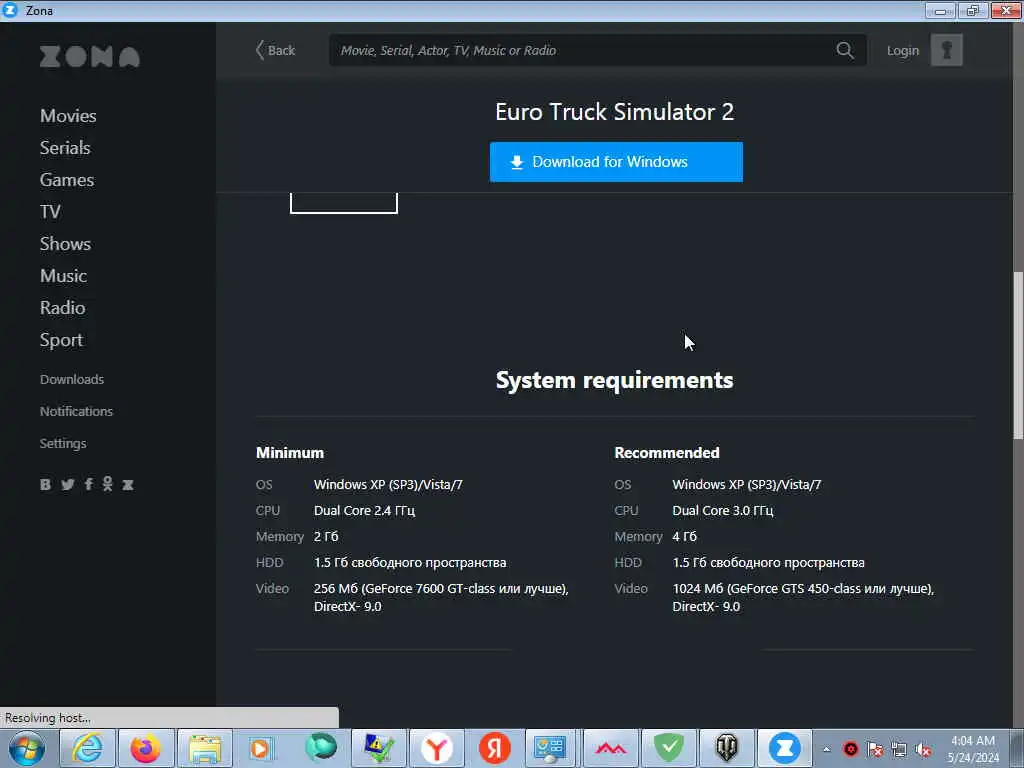Click the System requirements heading
This screenshot has height=768, width=1024.
(614, 380)
